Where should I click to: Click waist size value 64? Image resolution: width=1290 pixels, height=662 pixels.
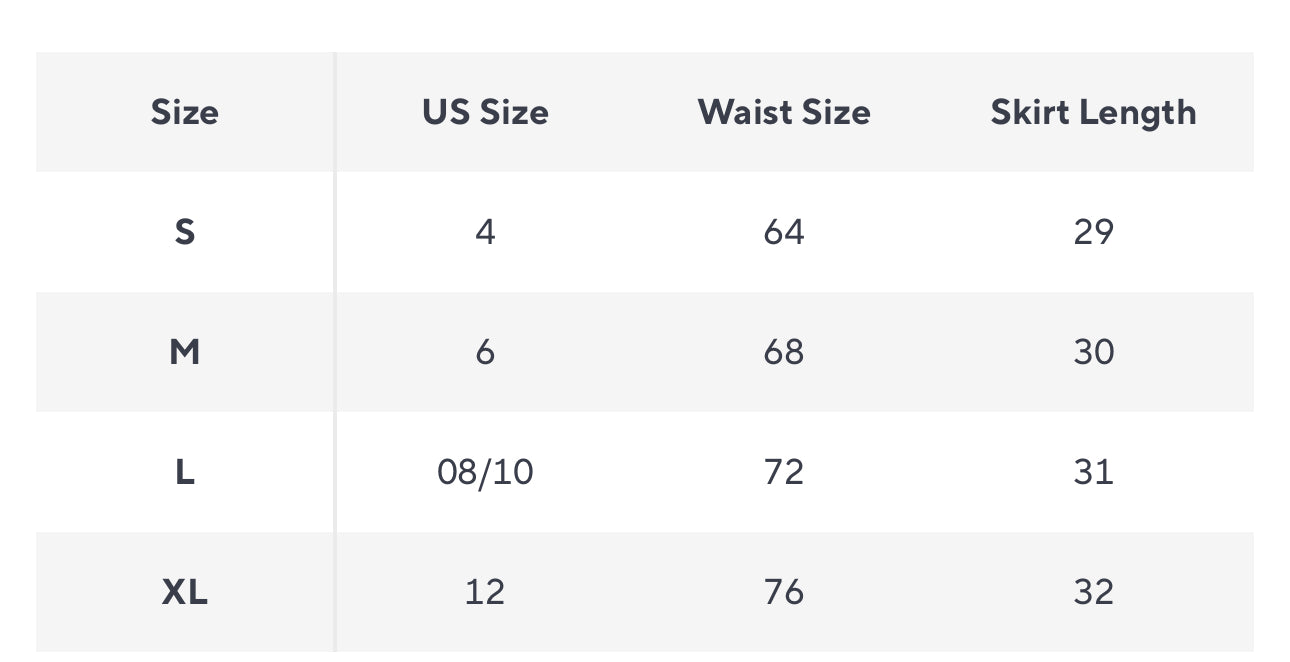784,232
